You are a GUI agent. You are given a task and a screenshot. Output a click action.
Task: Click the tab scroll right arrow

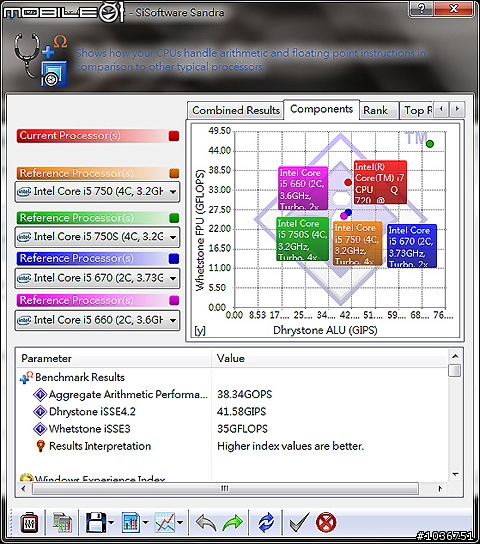point(457,110)
